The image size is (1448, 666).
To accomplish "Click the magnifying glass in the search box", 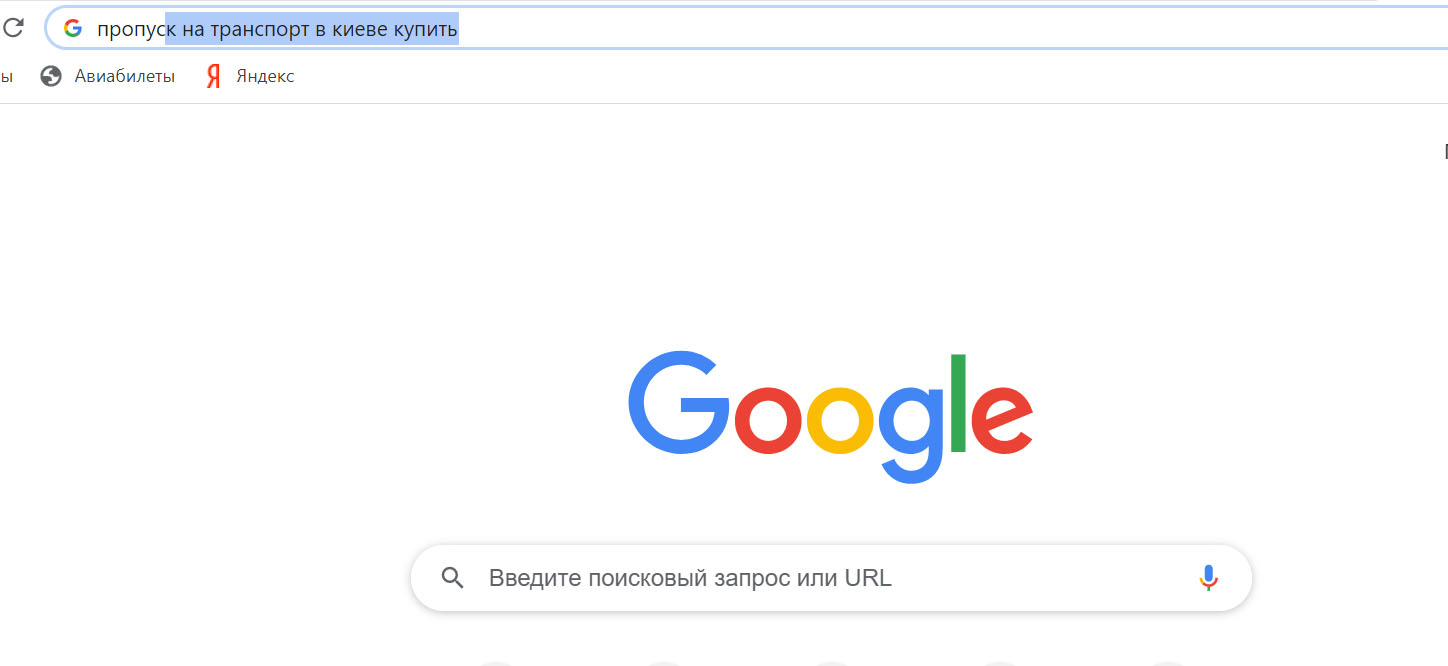I will click(x=453, y=578).
